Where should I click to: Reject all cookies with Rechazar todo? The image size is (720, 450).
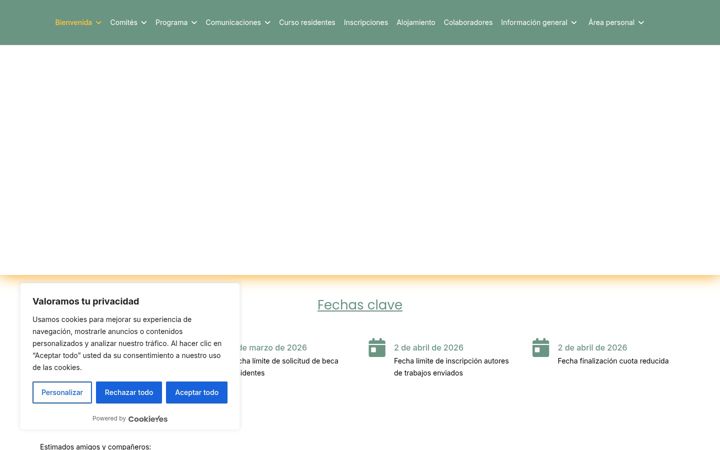coord(129,393)
